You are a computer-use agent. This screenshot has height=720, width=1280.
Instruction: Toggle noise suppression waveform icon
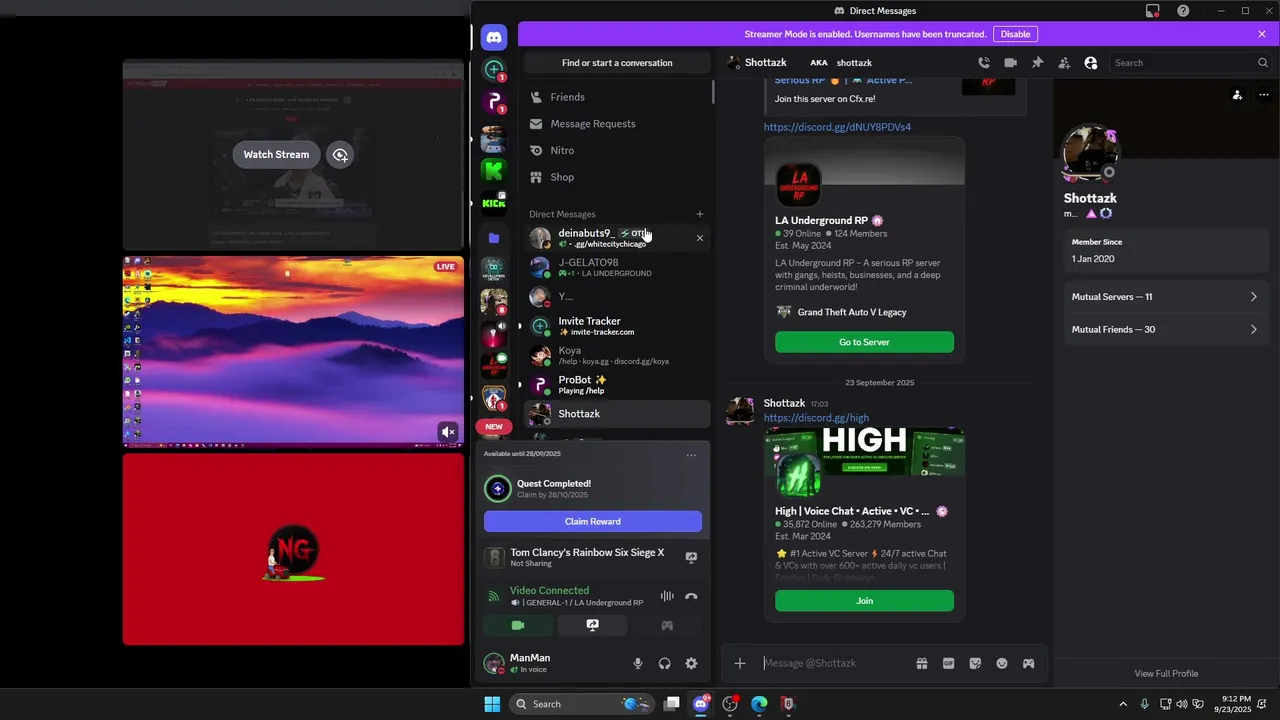[x=667, y=596]
